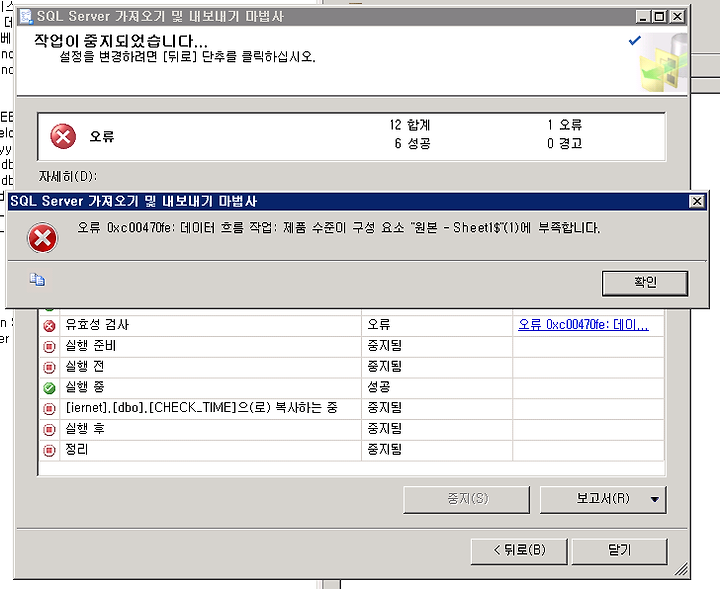Screen dimensions: 720x589
Task: Click the stopped icon beside 정리
Action: point(49,450)
